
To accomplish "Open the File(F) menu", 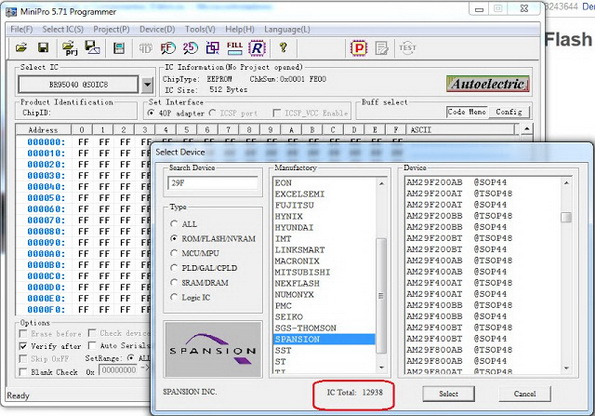I will (21, 29).
